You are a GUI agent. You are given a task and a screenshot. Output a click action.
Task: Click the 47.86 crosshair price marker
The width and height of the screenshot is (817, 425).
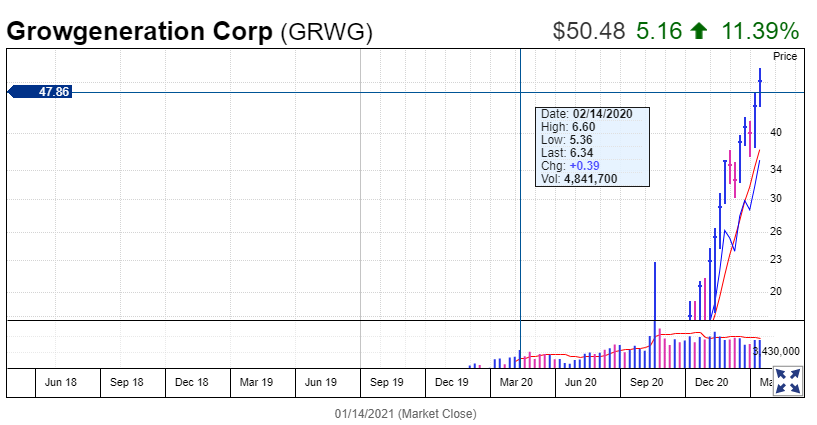coord(40,92)
